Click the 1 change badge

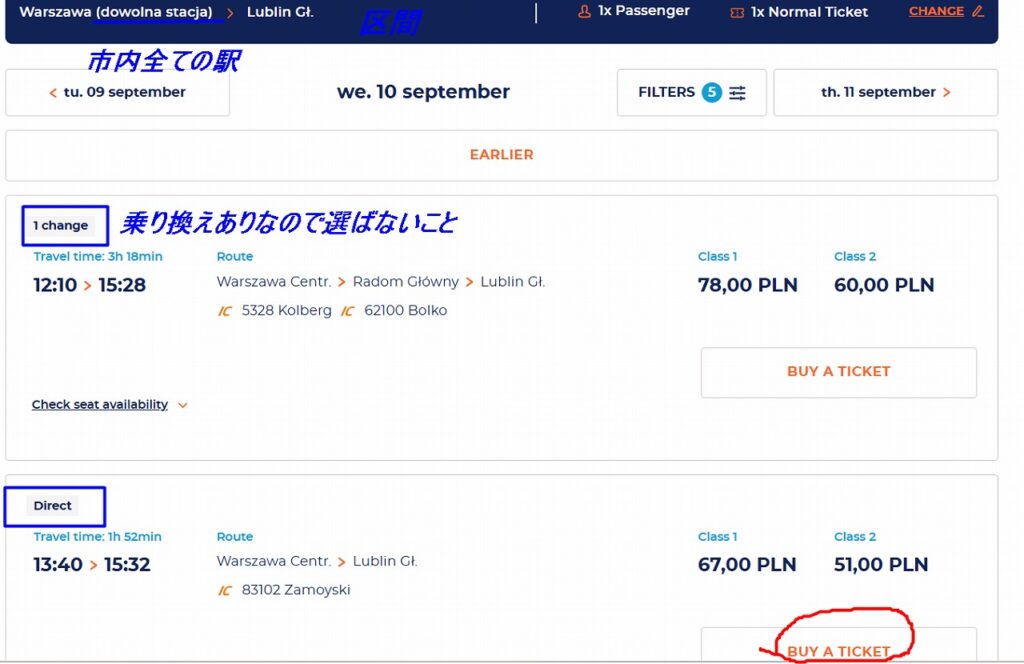pos(61,226)
